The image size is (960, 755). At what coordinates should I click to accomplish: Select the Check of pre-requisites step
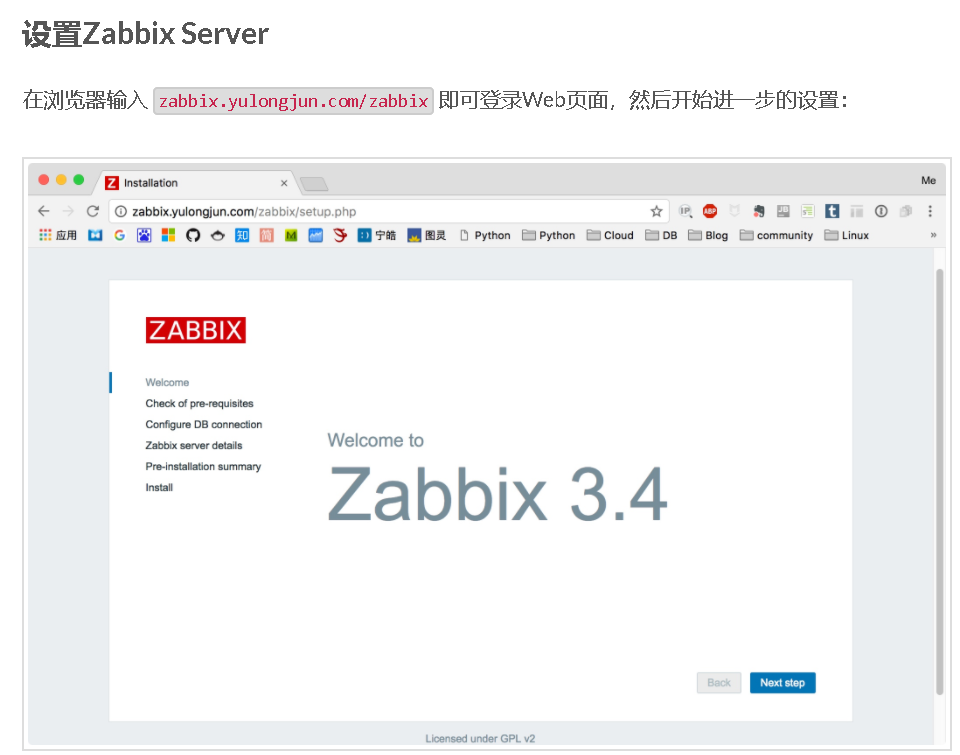[200, 404]
